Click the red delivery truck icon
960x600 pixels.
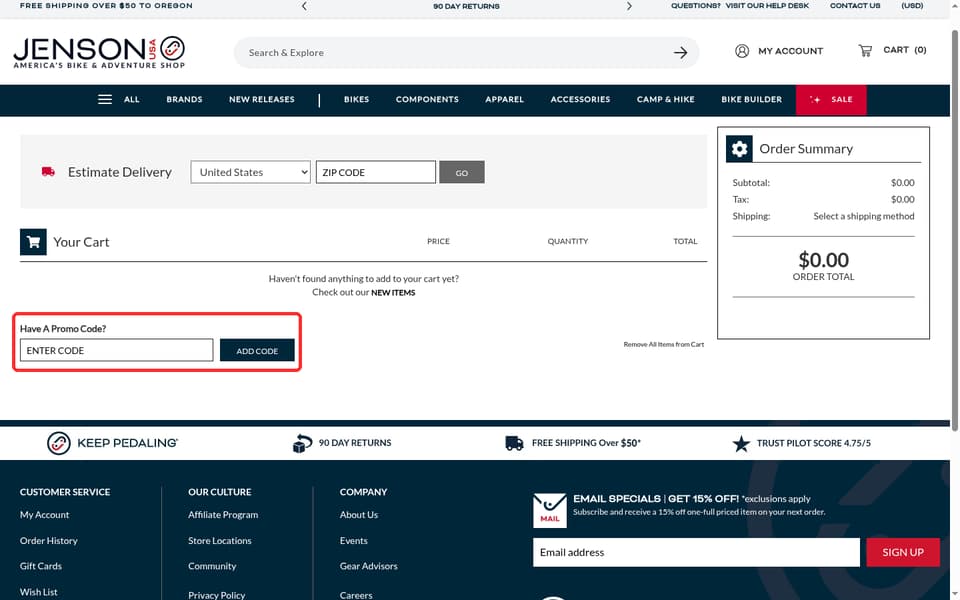click(x=48, y=172)
